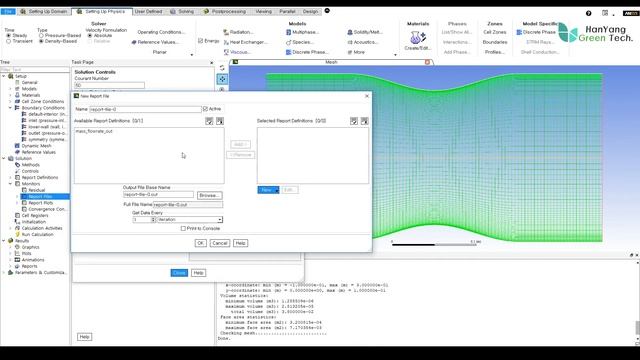The image size is (640, 360).
Task: Open Residual under Monitors
Action: click(36, 190)
